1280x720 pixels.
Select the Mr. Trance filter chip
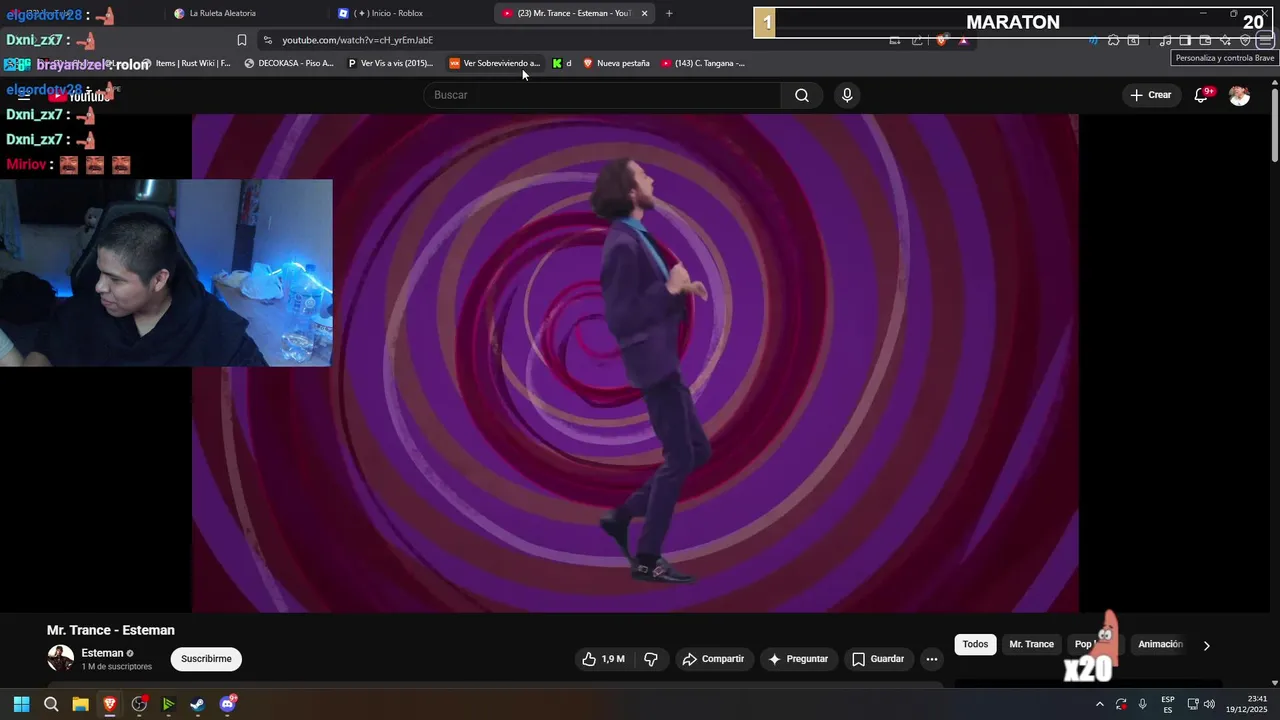(1031, 645)
